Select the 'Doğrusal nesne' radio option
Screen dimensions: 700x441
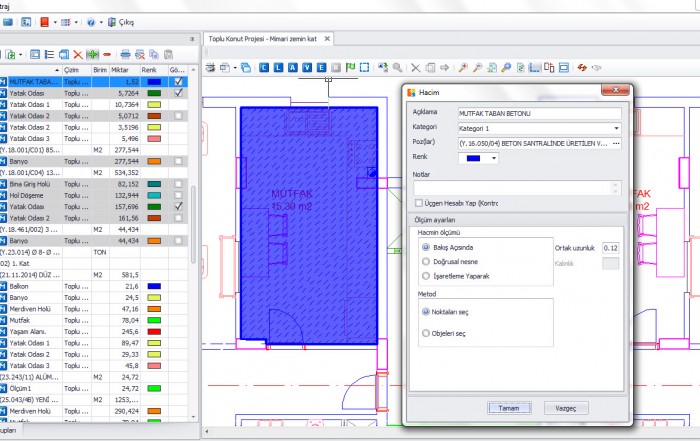[x=428, y=260]
